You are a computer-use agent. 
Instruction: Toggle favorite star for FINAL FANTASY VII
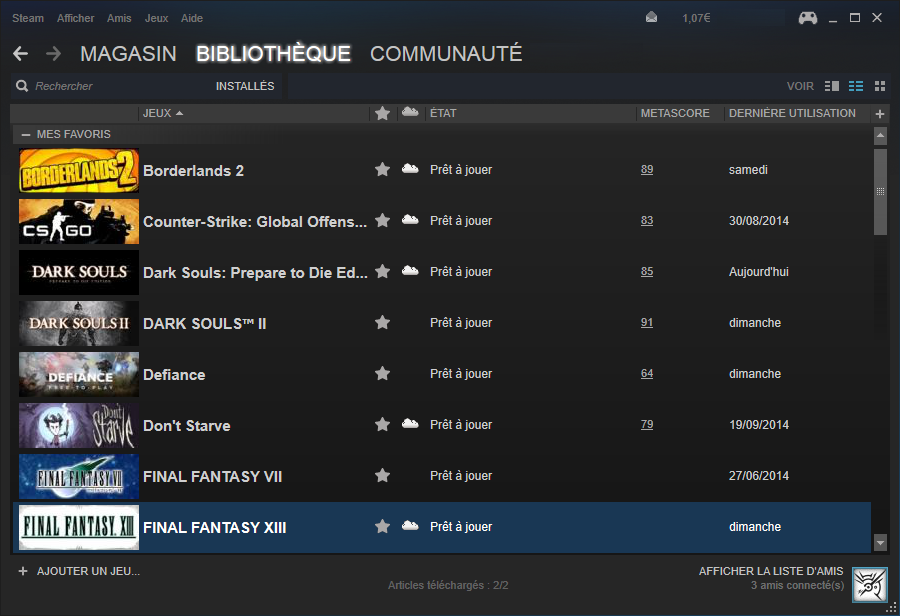point(382,475)
